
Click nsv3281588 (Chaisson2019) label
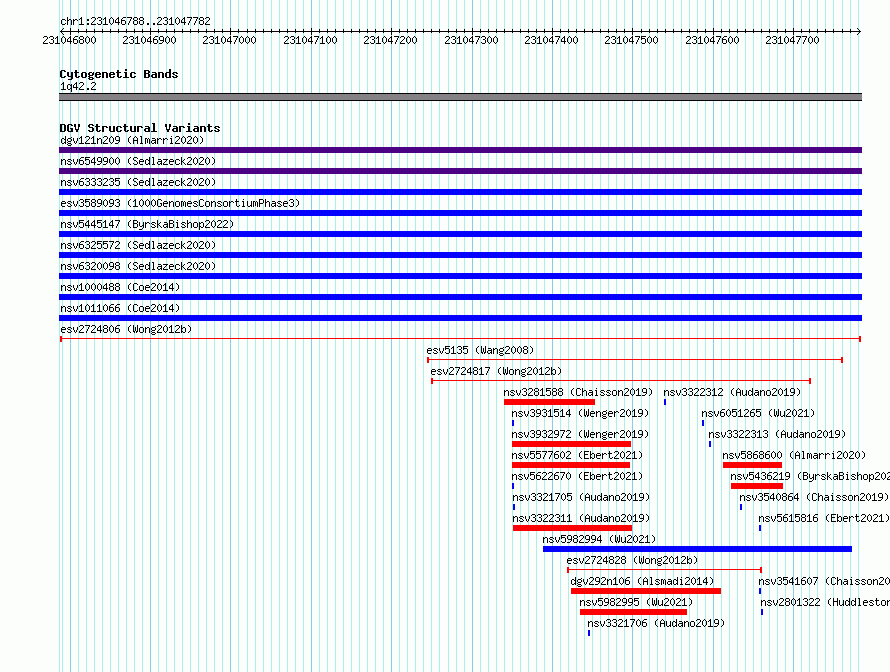coord(578,392)
